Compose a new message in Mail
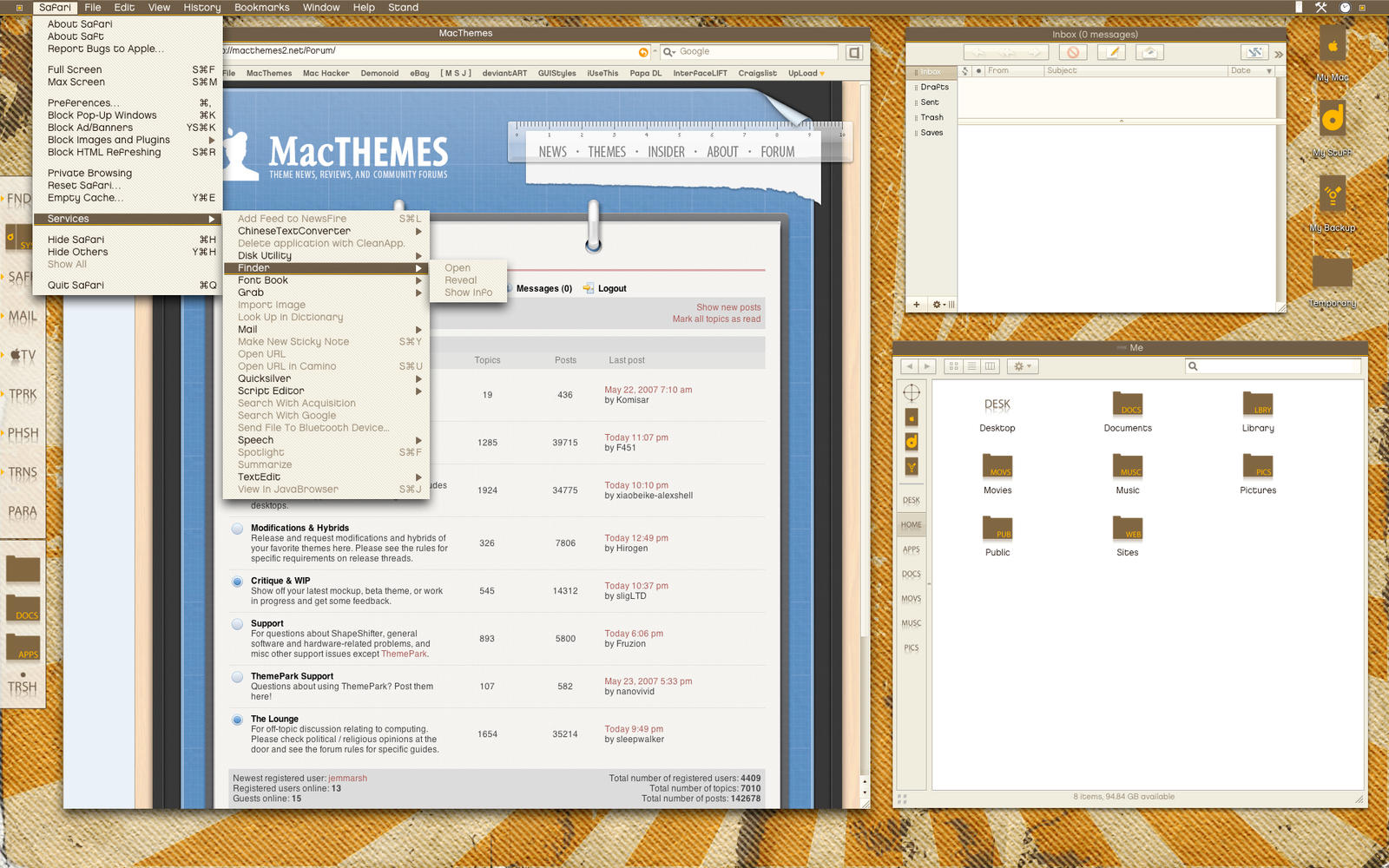The width and height of the screenshot is (1389, 868). point(1112,52)
